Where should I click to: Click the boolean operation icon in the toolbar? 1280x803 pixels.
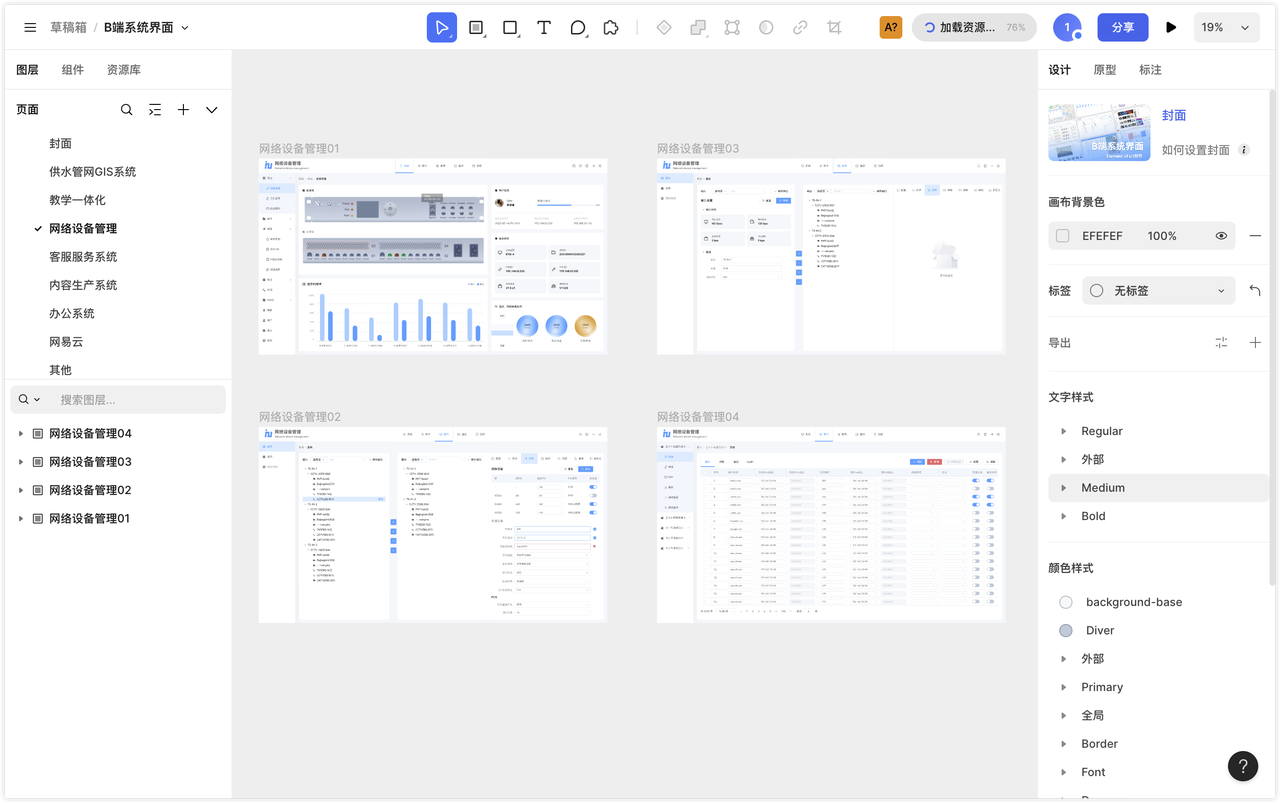(698, 28)
